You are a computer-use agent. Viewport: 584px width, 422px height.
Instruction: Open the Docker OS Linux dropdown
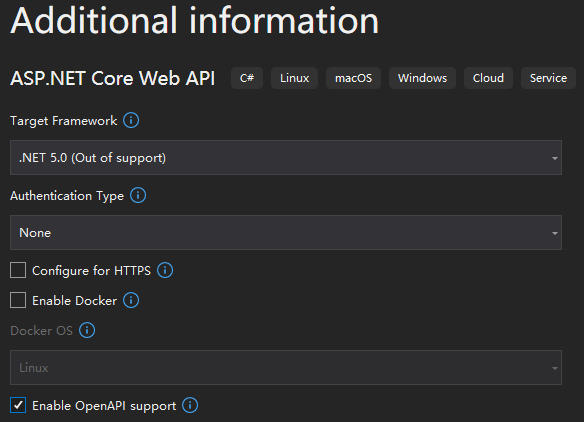click(286, 367)
